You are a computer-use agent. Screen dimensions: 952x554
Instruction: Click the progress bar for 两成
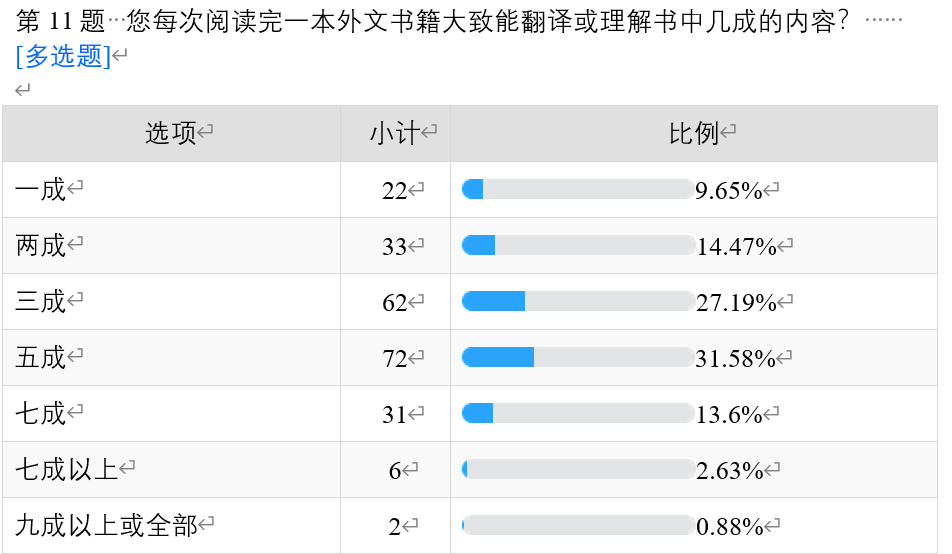[x=577, y=245]
